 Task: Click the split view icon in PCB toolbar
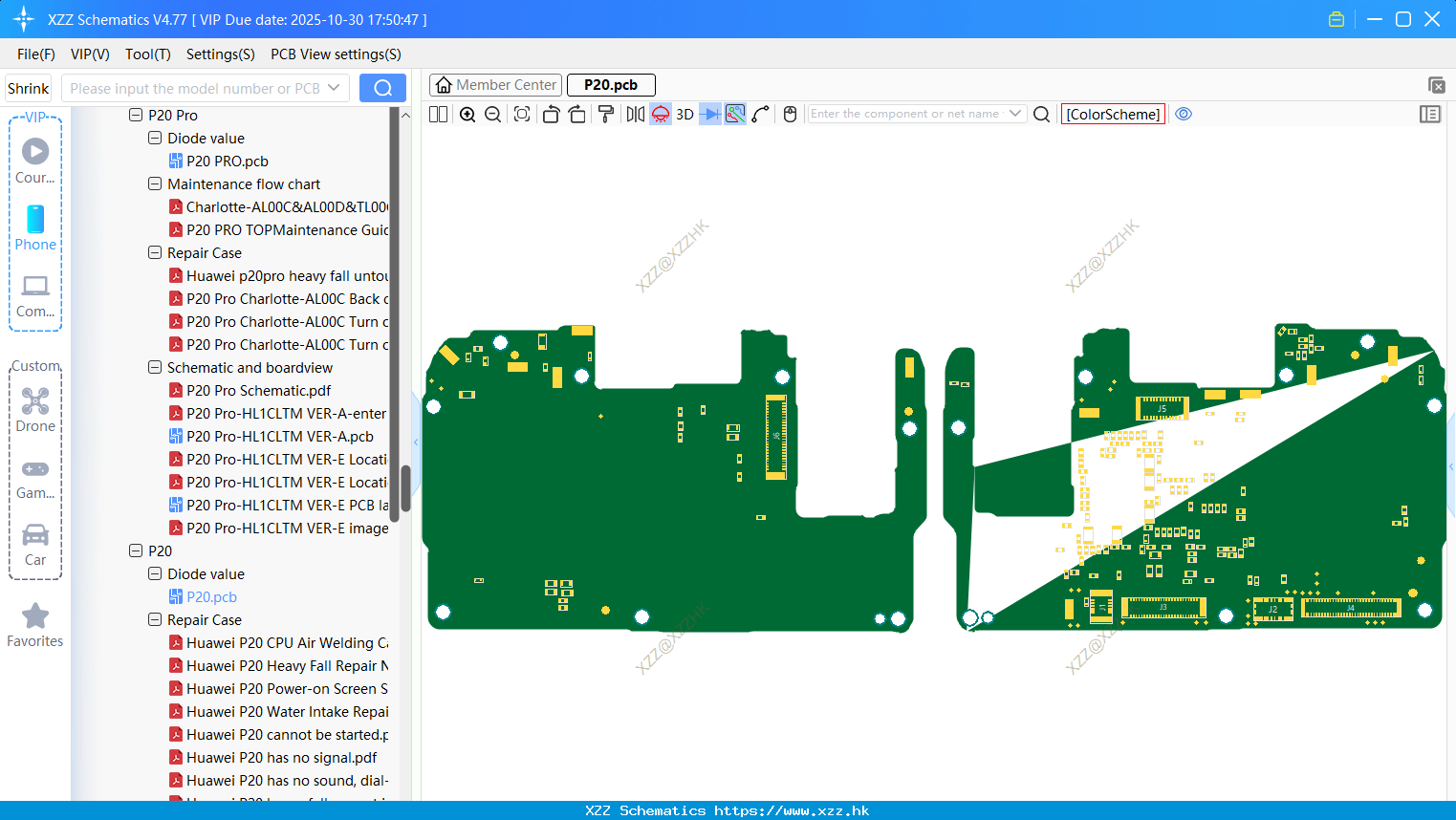438,114
